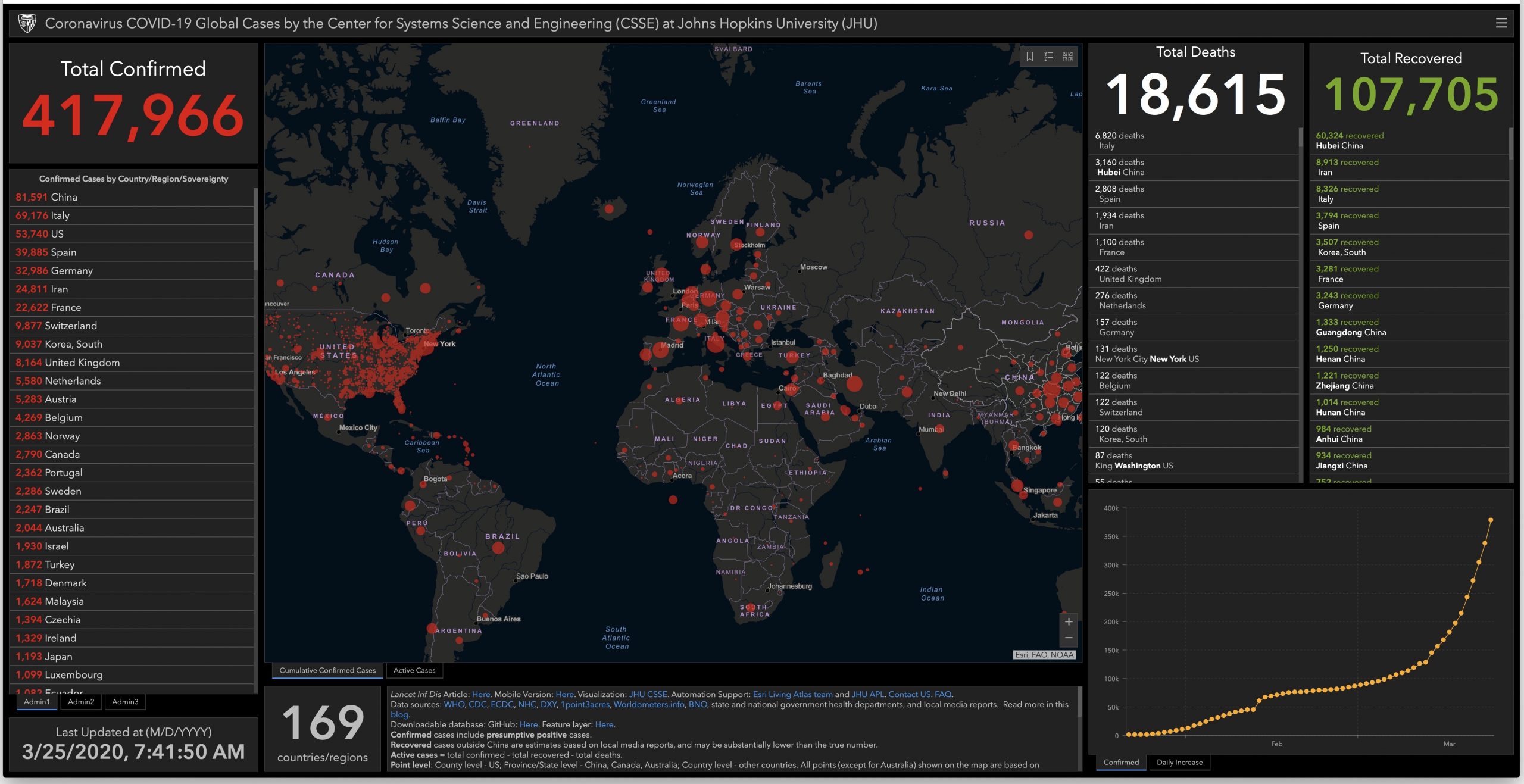
Task: Select Luxembourg in the confirmed list
Action: [132, 675]
